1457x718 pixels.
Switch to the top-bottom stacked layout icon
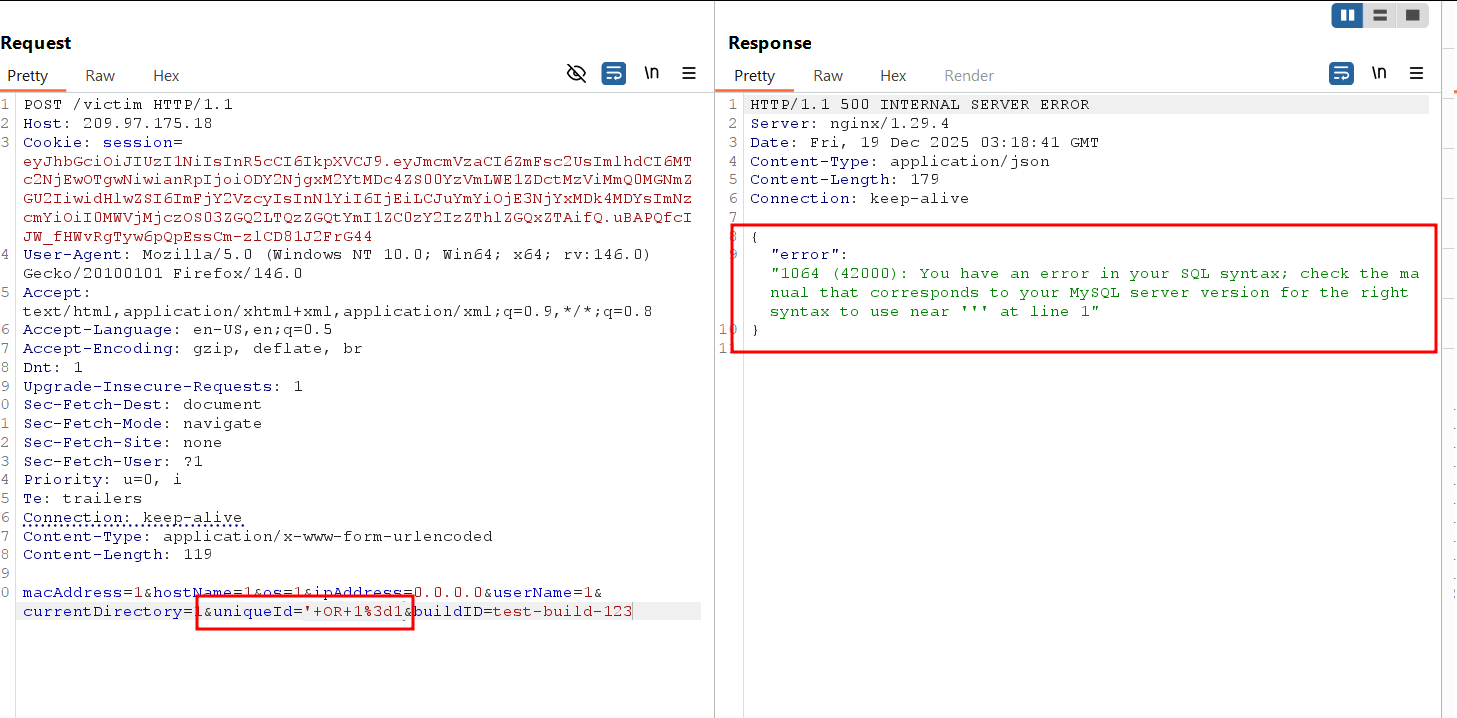click(1380, 15)
